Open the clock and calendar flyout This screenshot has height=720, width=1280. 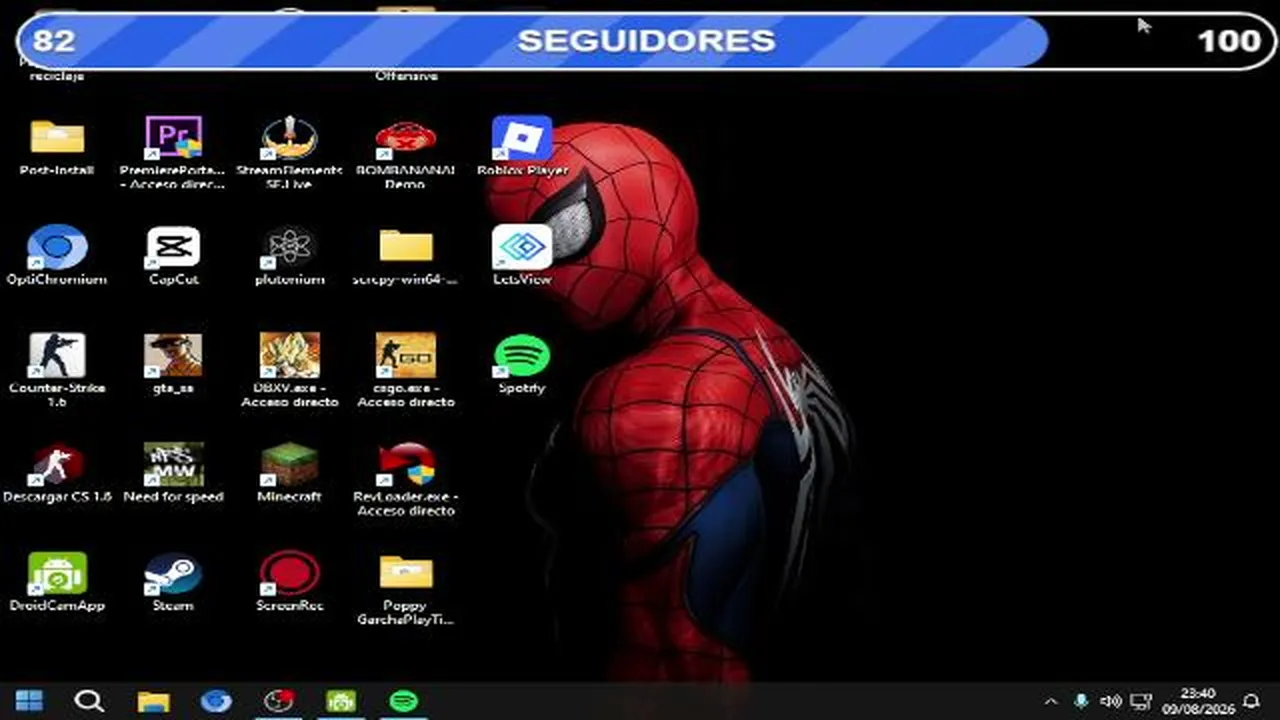(1198, 701)
